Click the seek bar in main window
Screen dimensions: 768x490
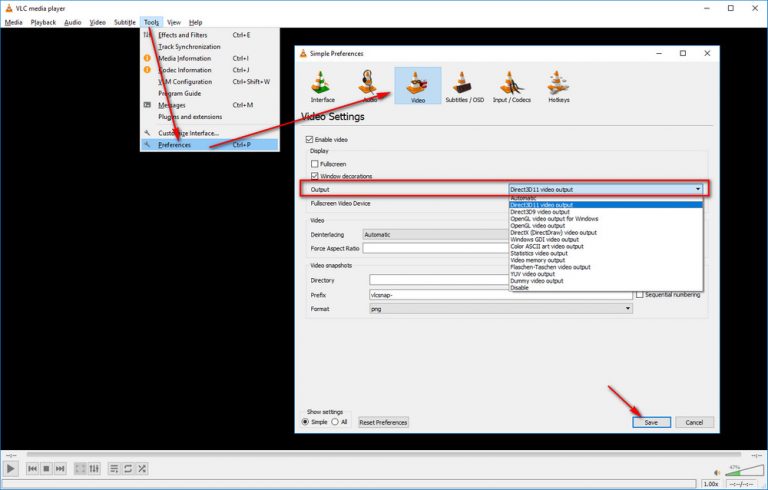[x=384, y=455]
